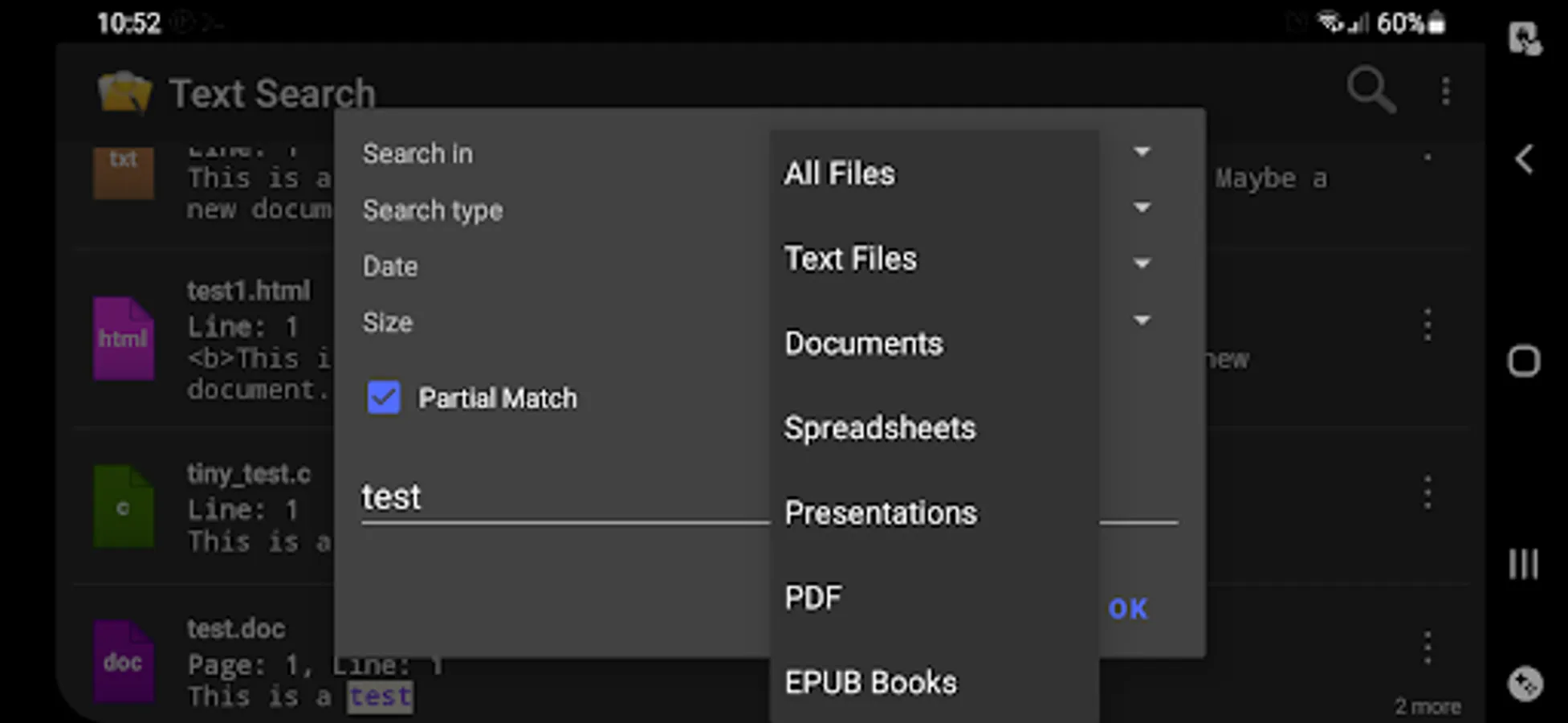Select All Files from the list
Image resolution: width=1568 pixels, height=723 pixels.
click(x=840, y=174)
